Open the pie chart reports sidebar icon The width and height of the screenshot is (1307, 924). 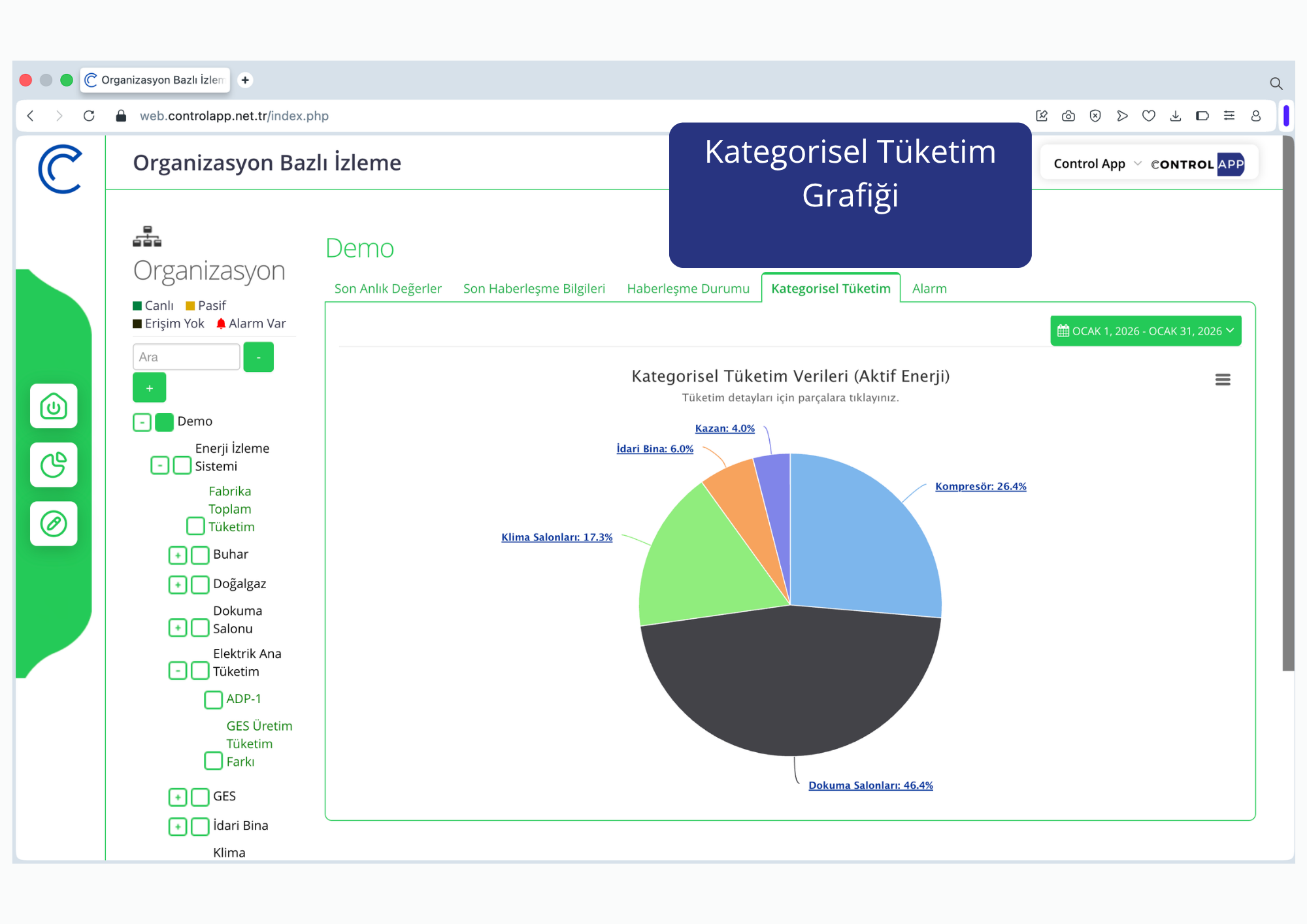pyautogui.click(x=54, y=465)
